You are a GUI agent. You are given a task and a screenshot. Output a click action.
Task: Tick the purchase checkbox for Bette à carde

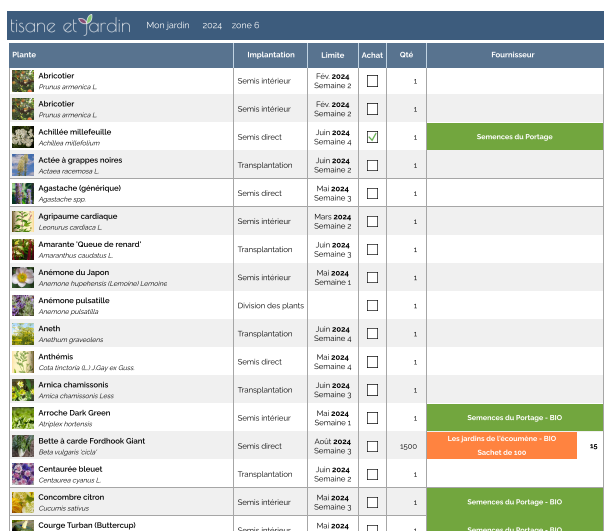(372, 446)
